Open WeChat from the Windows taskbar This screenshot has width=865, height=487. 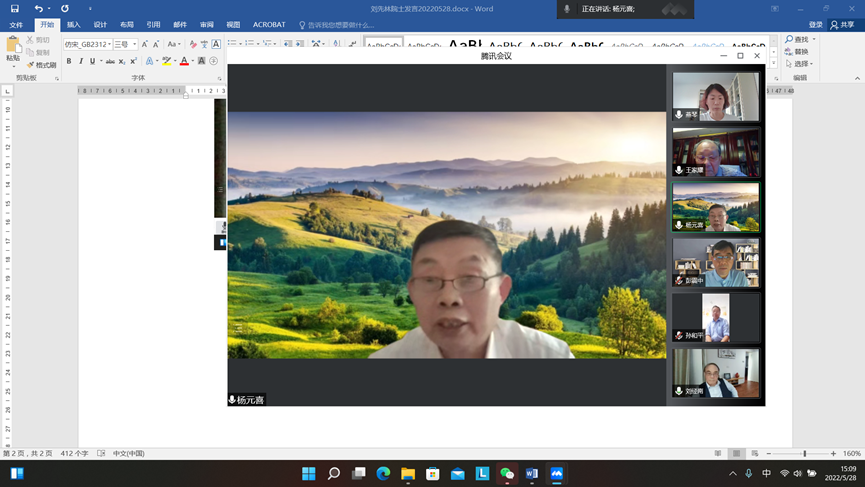(x=507, y=473)
